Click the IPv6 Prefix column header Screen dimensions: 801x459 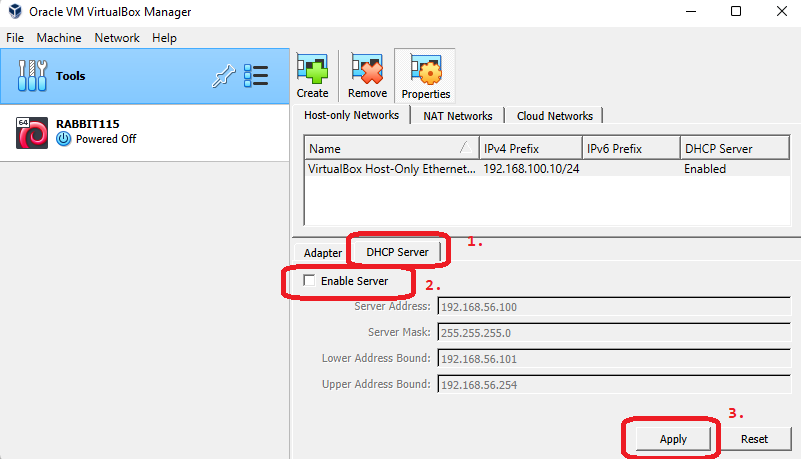(x=631, y=149)
